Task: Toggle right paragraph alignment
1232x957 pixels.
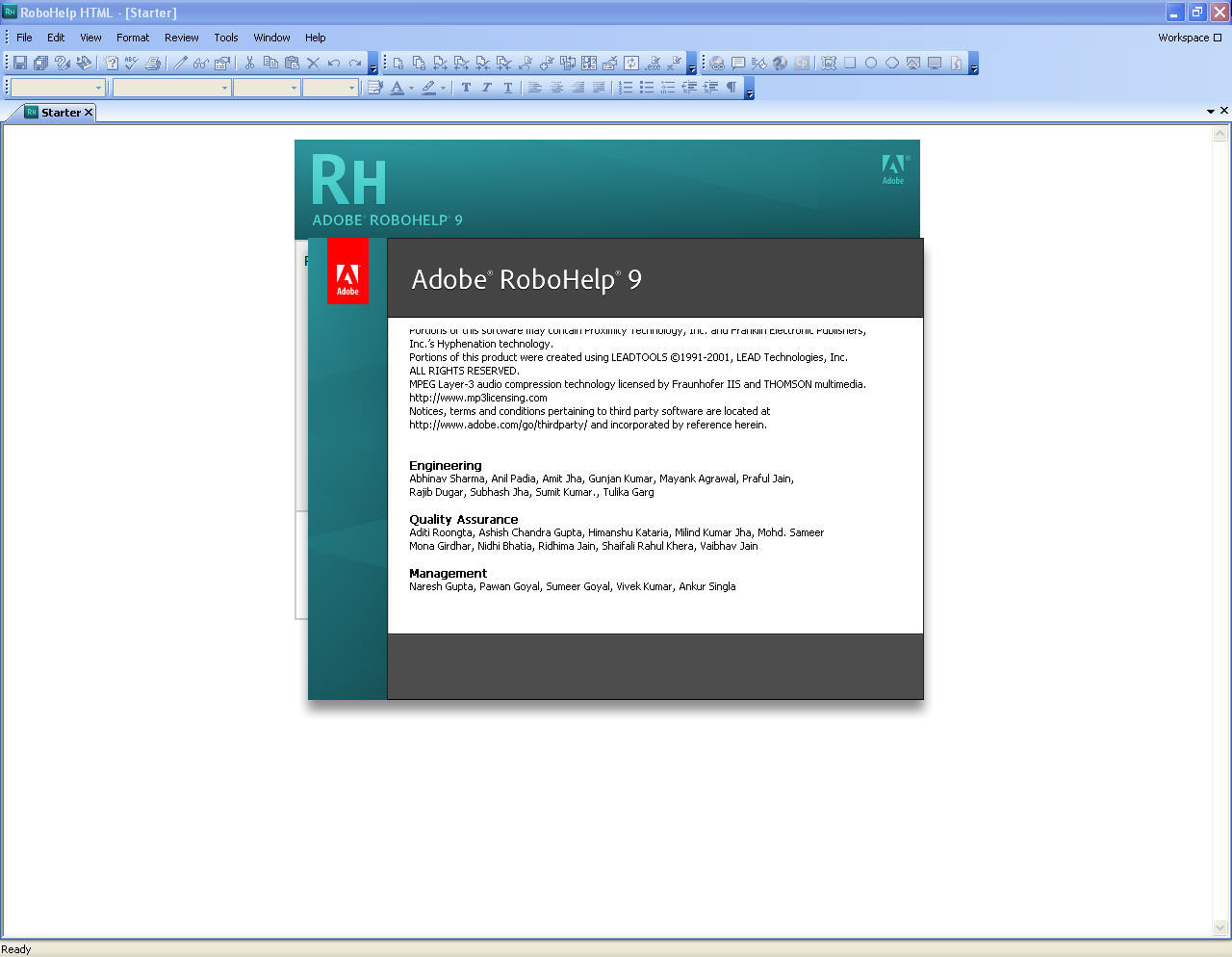Action: (577, 88)
